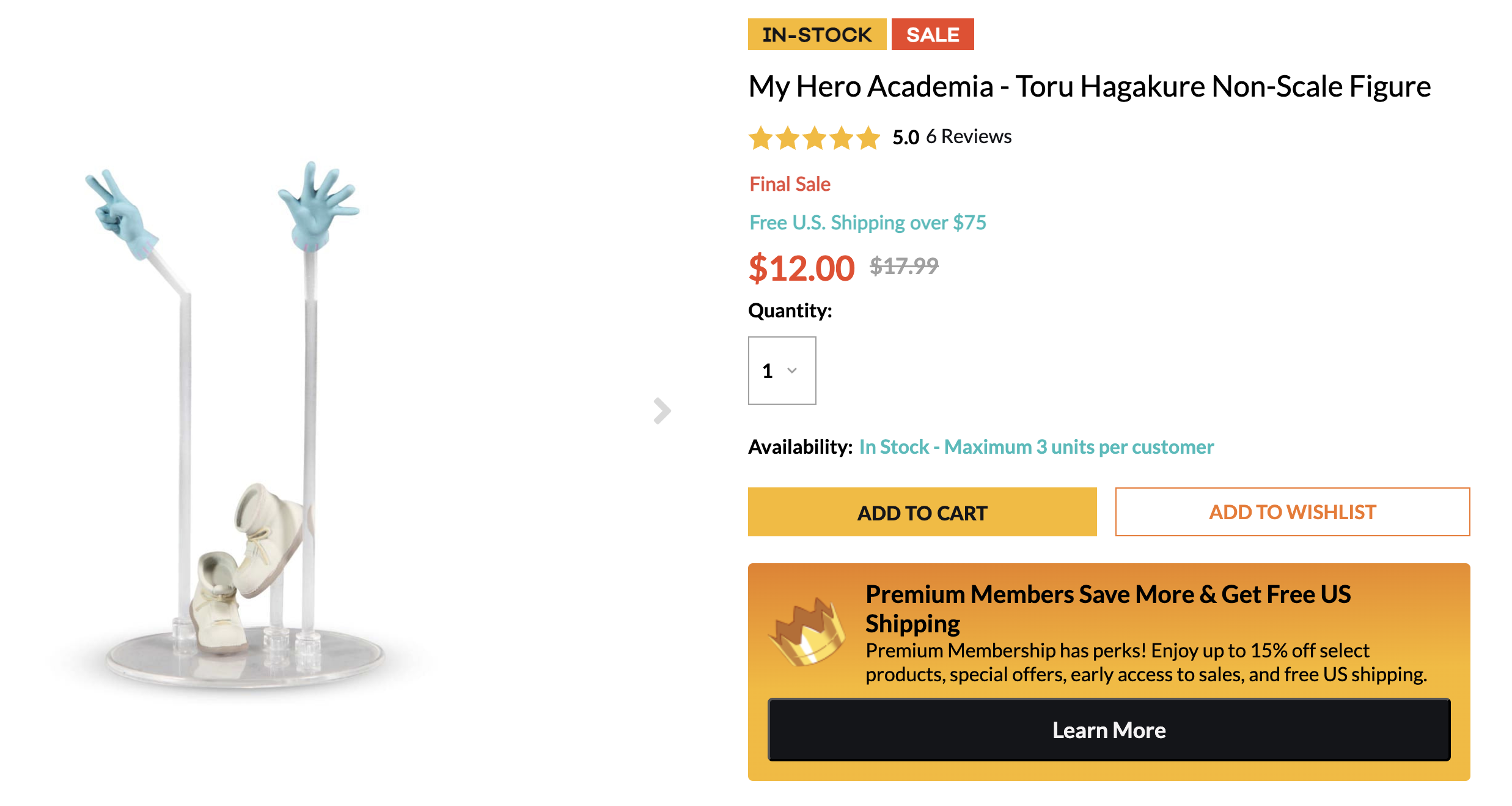The image size is (1512, 806).
Task: Click the Final Sale label
Action: click(790, 184)
